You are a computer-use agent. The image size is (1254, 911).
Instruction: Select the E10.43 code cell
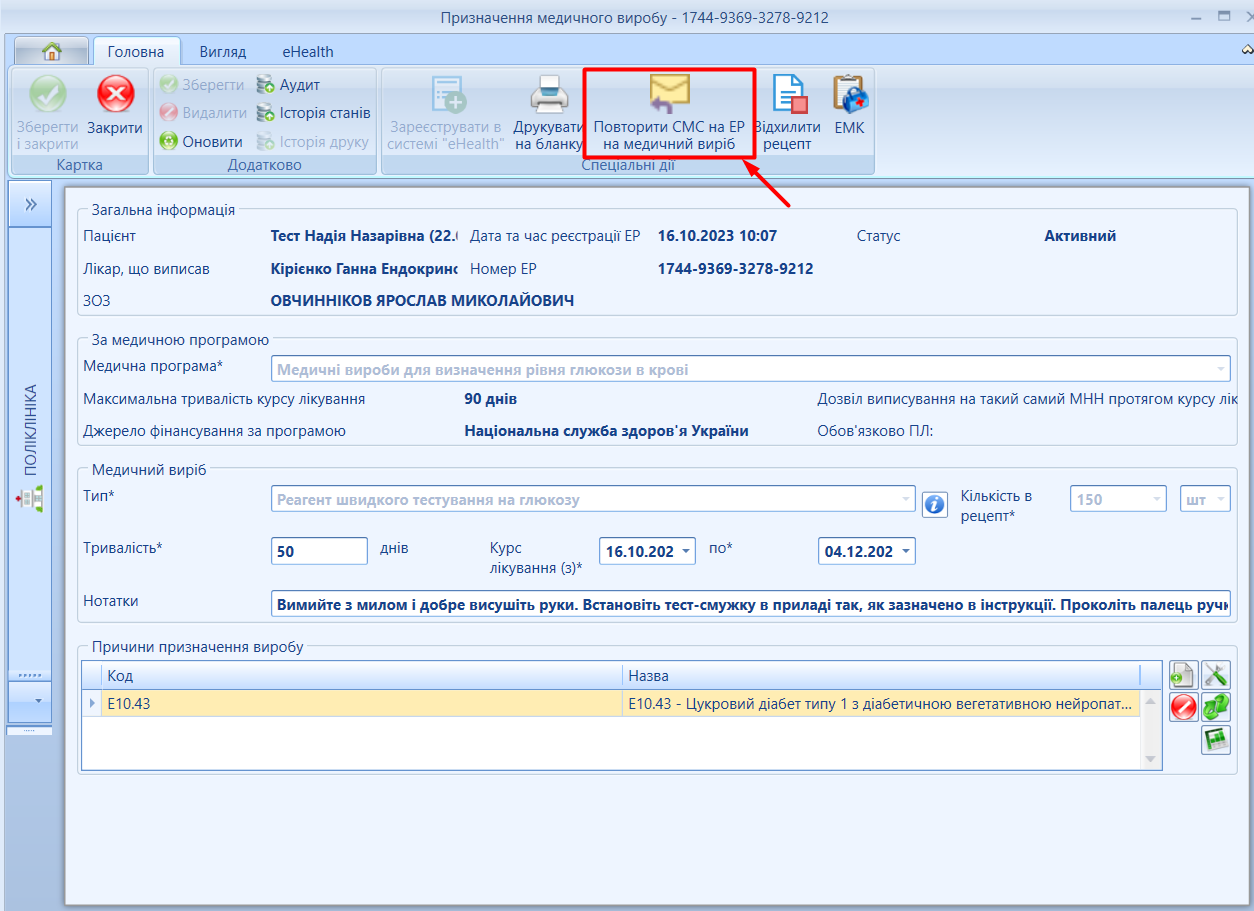click(362, 704)
